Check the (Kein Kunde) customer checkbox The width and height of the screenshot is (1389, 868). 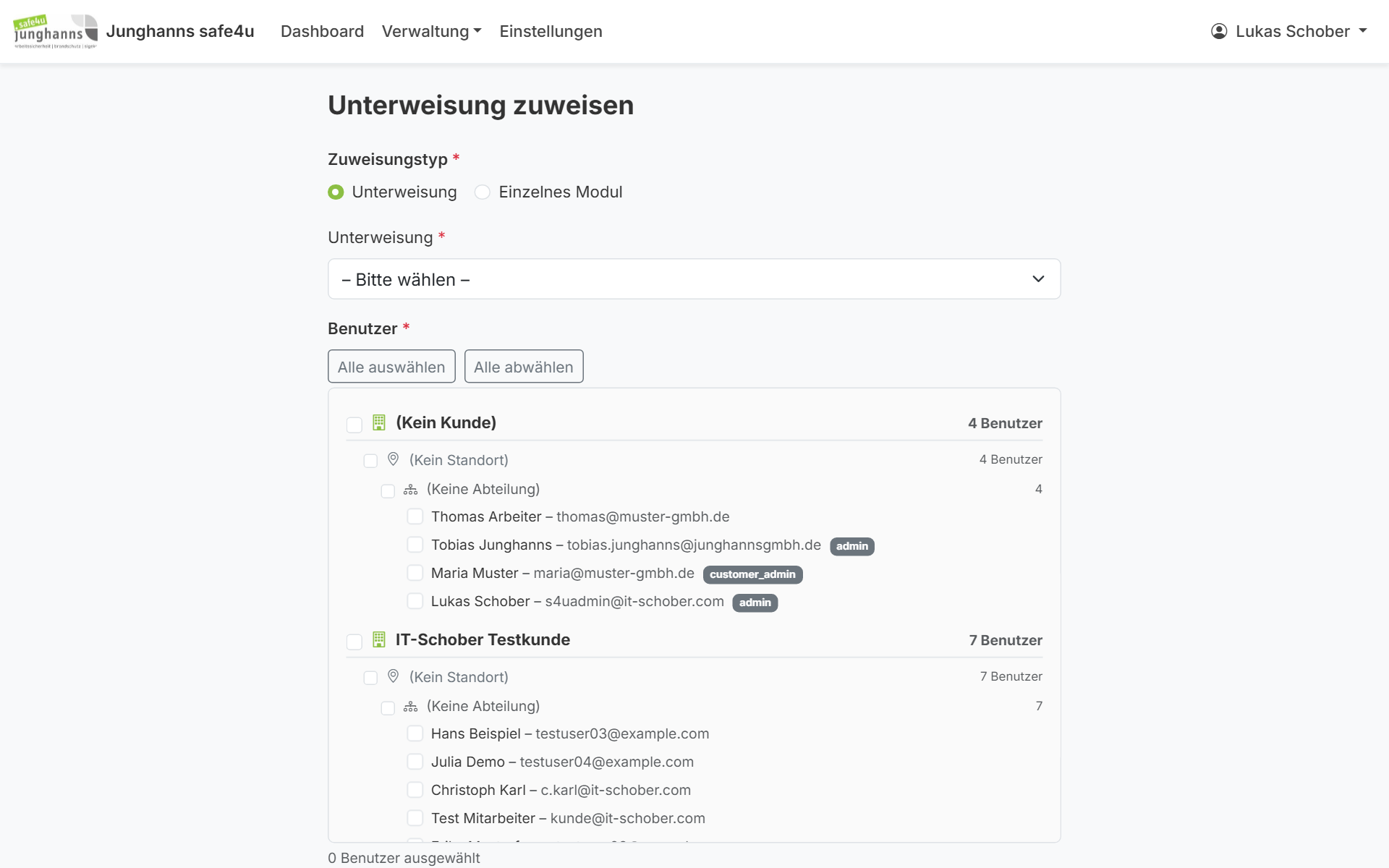(x=354, y=425)
